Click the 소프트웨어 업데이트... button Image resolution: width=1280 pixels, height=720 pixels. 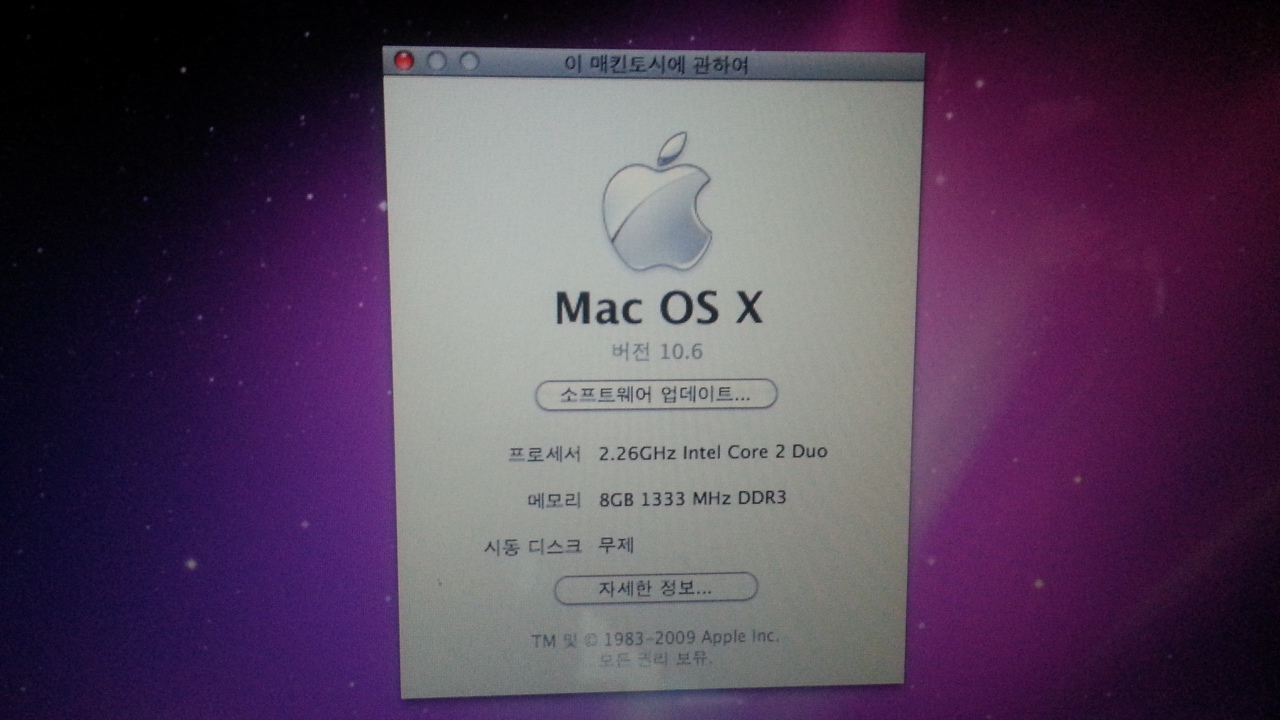coord(656,394)
